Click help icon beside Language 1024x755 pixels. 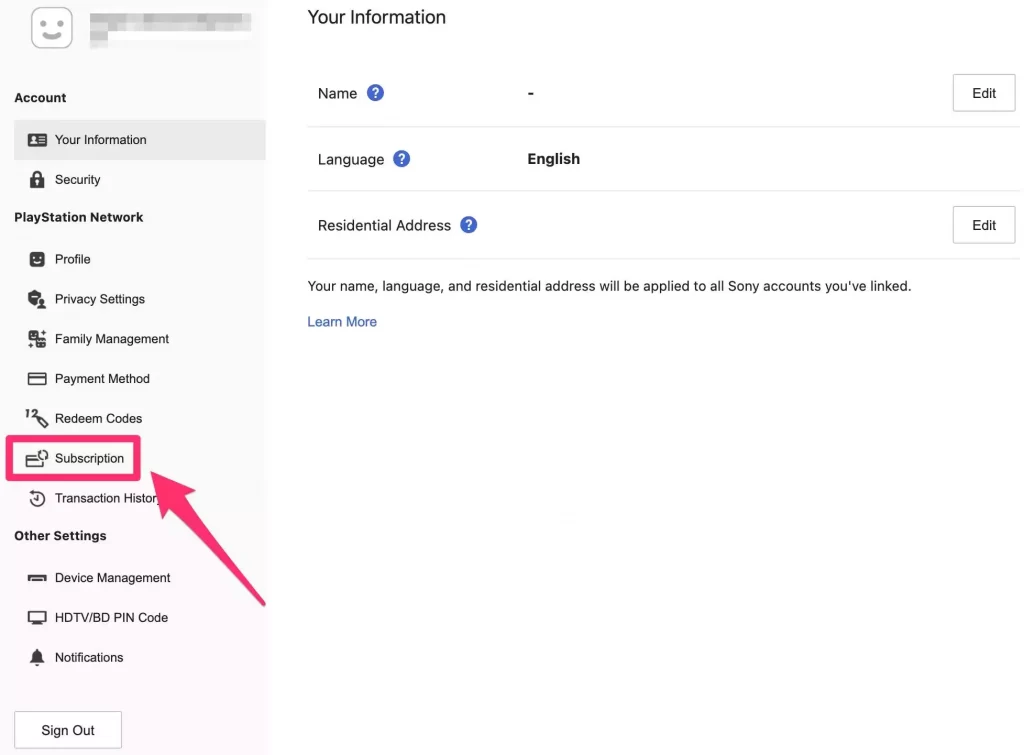402,159
